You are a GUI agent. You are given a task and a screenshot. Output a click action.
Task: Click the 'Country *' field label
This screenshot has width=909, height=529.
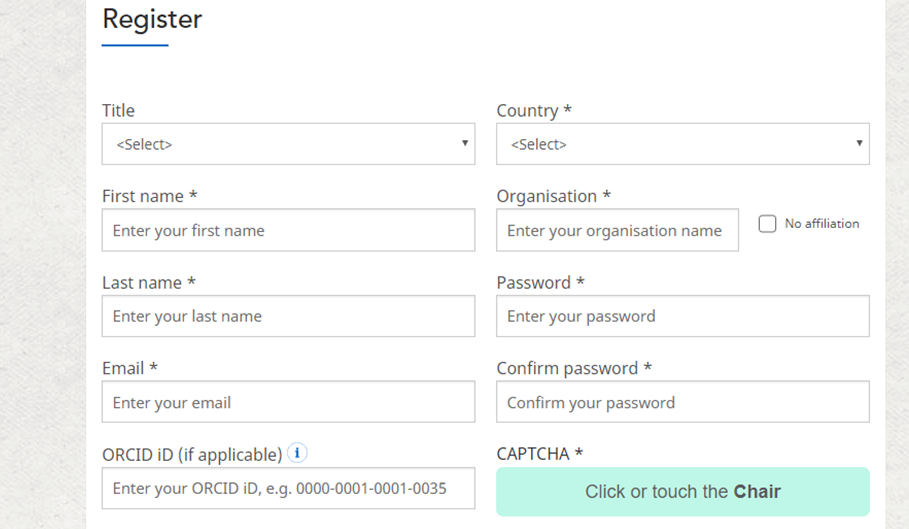click(534, 111)
